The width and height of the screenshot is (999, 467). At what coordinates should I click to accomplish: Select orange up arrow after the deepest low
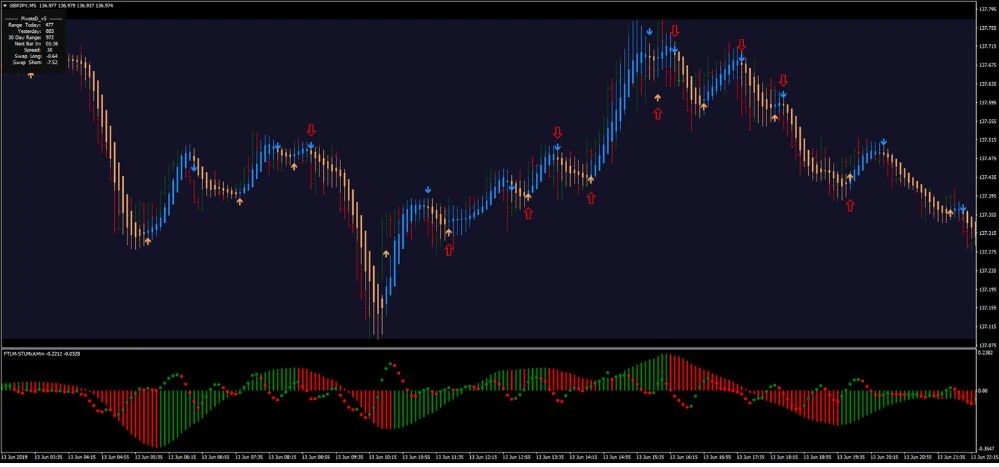[385, 254]
